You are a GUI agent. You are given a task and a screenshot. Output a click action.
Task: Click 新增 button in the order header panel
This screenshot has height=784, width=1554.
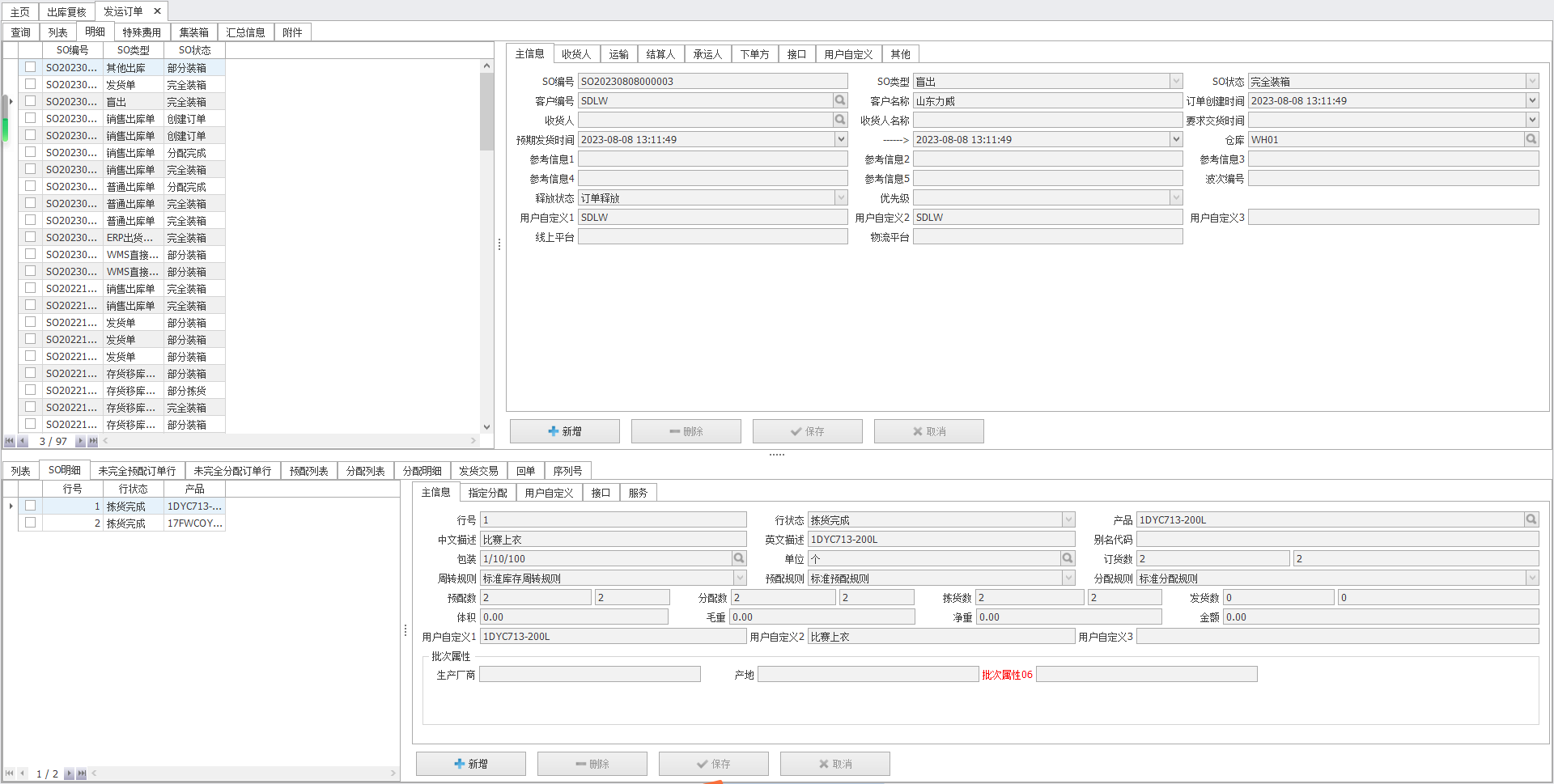click(564, 431)
